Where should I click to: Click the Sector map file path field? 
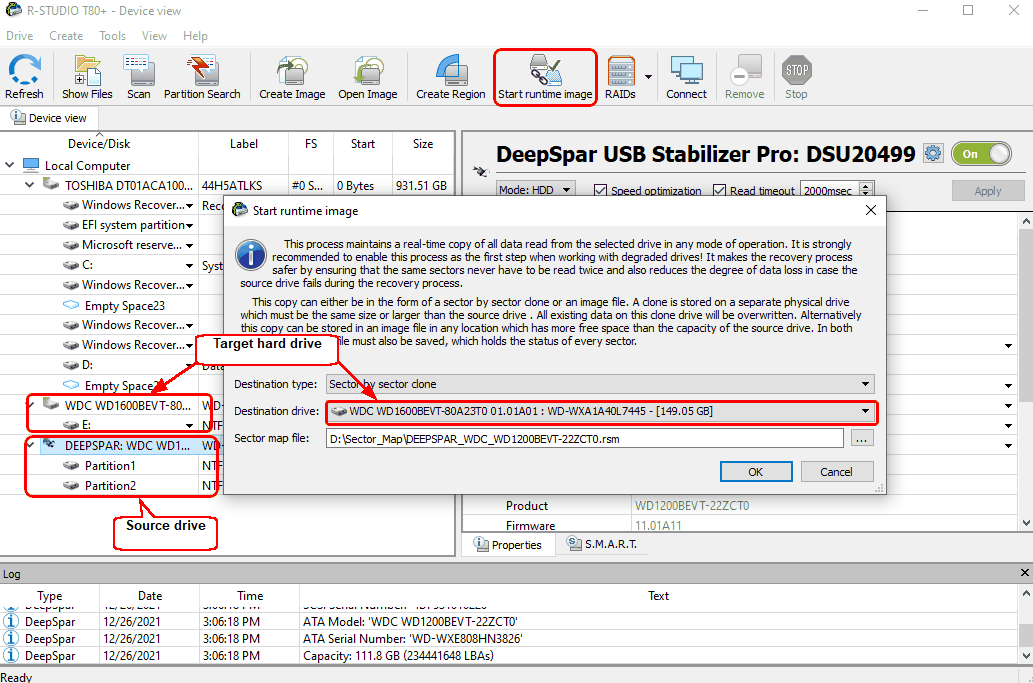coord(584,438)
